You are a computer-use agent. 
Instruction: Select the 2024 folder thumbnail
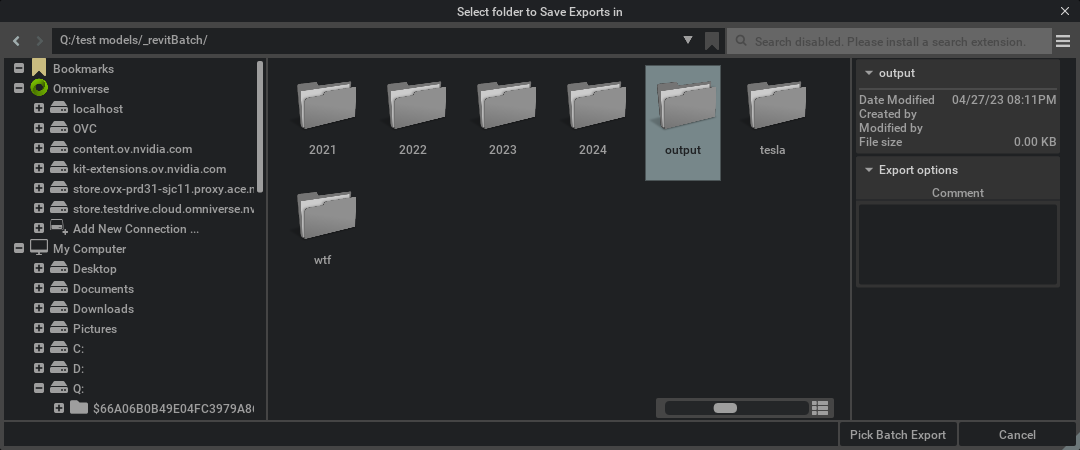[596, 105]
